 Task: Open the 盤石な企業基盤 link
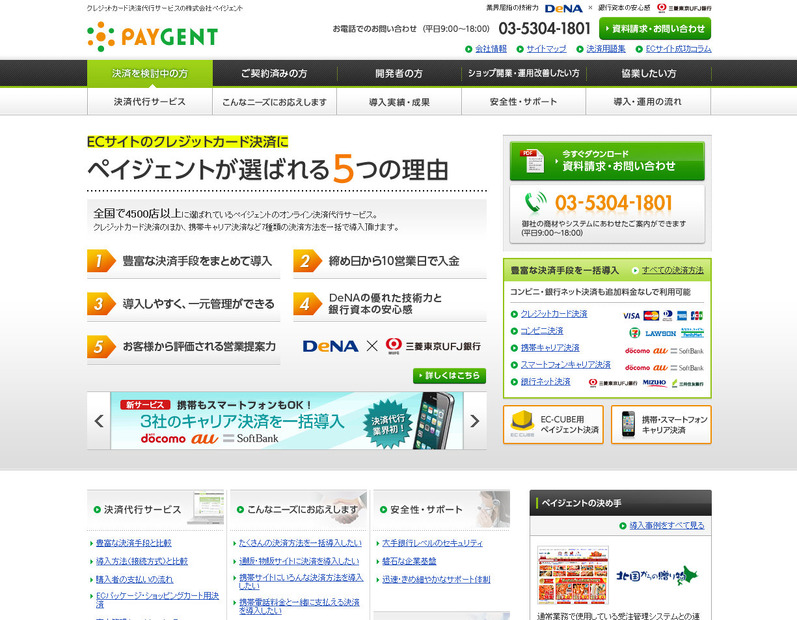click(x=409, y=561)
